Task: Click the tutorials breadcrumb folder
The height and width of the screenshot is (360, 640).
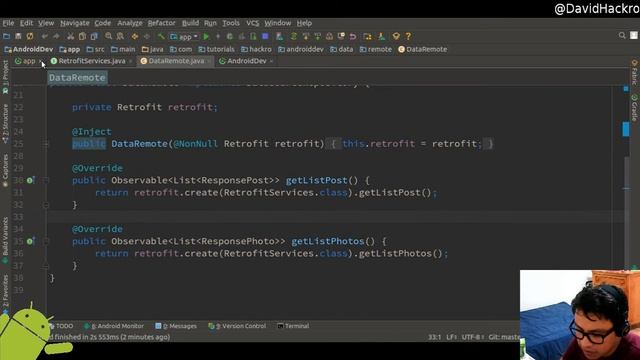Action: 217,49
